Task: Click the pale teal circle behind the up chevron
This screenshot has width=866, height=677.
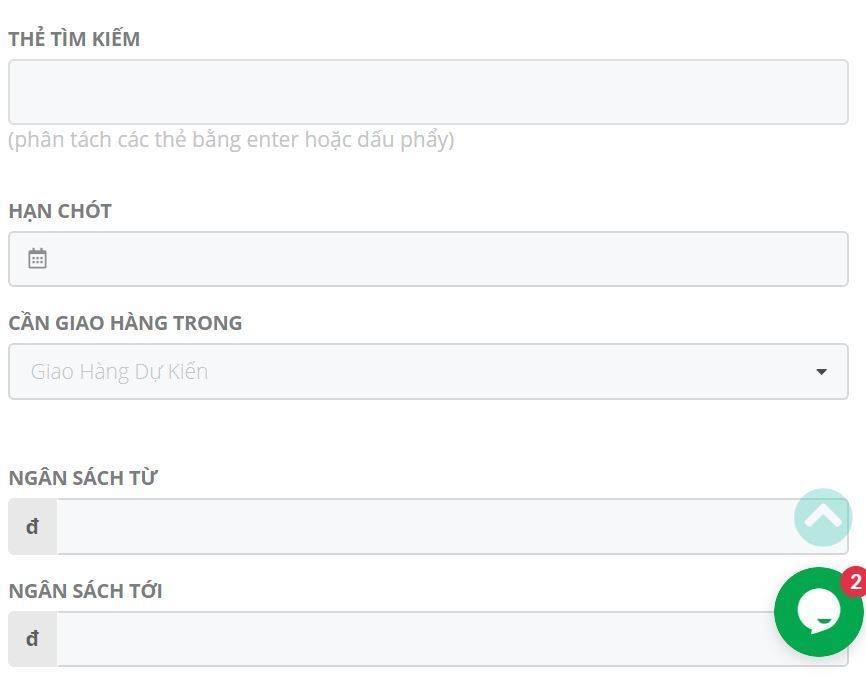Action: [823, 517]
